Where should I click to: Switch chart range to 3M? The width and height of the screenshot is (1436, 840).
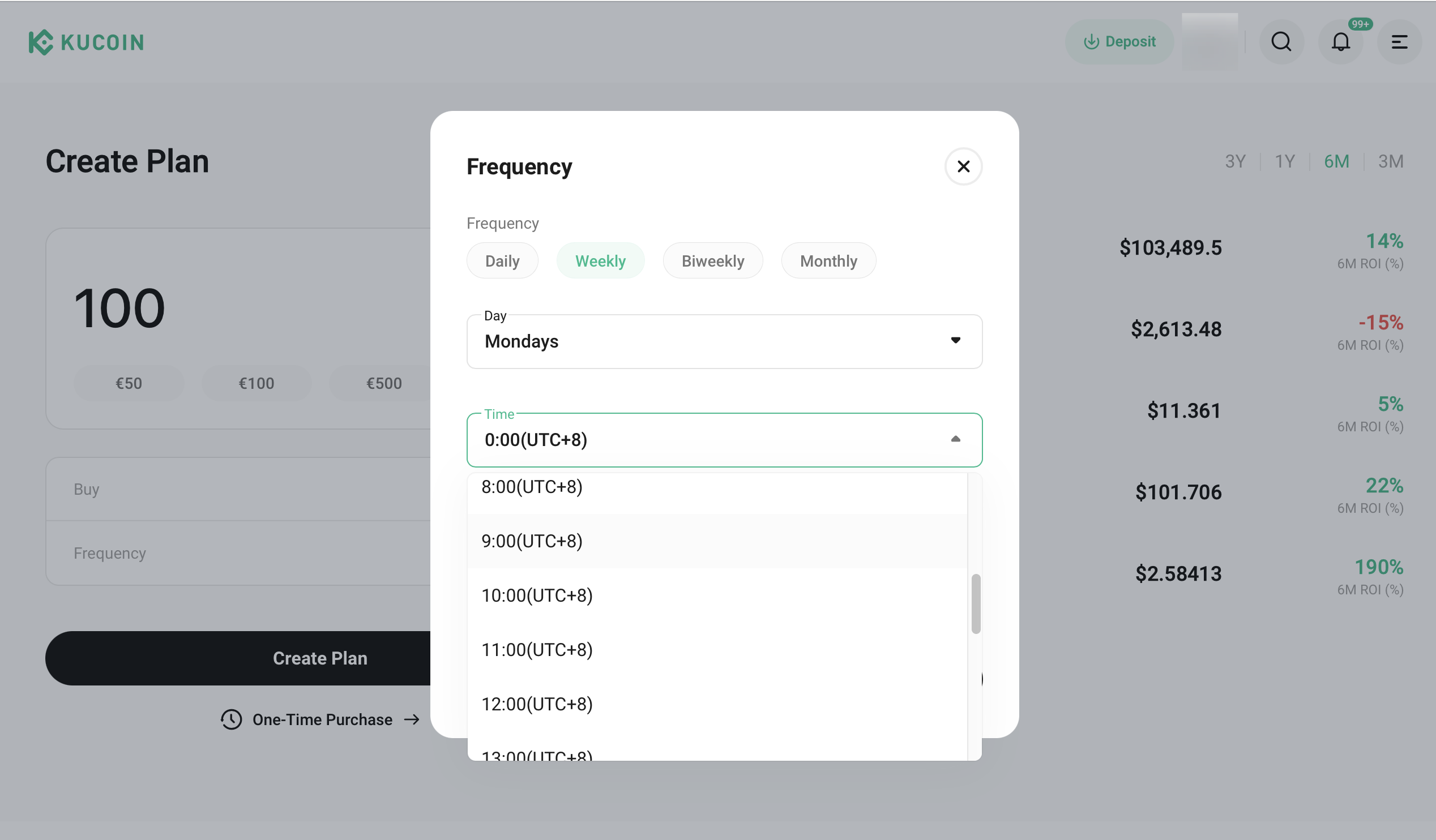[1390, 161]
